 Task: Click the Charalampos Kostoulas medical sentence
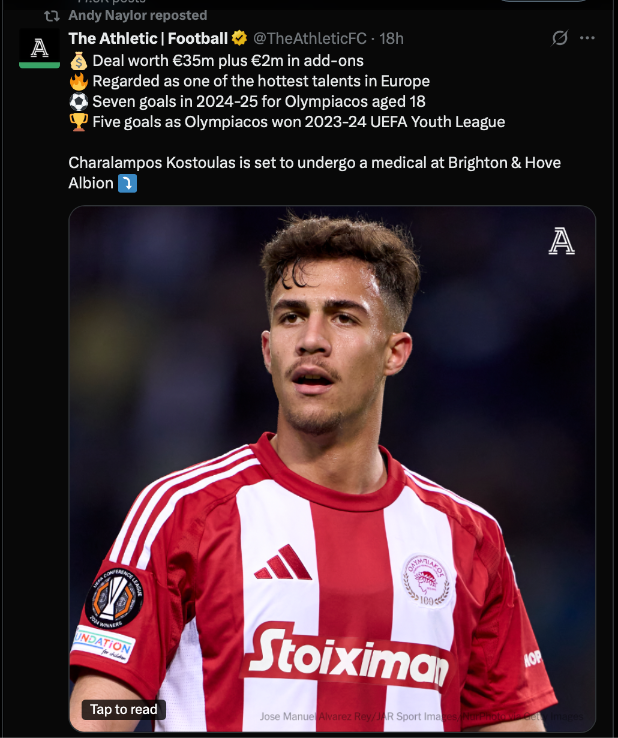(314, 173)
